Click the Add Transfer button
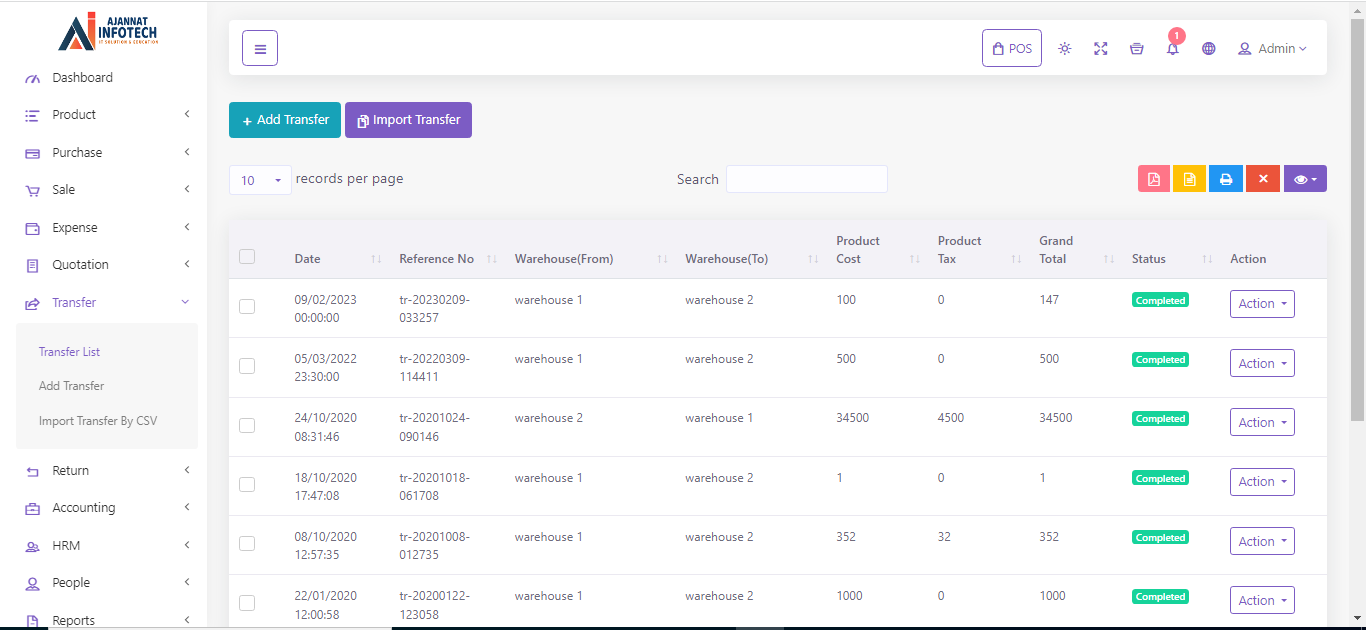The height and width of the screenshot is (630, 1366). (x=285, y=120)
